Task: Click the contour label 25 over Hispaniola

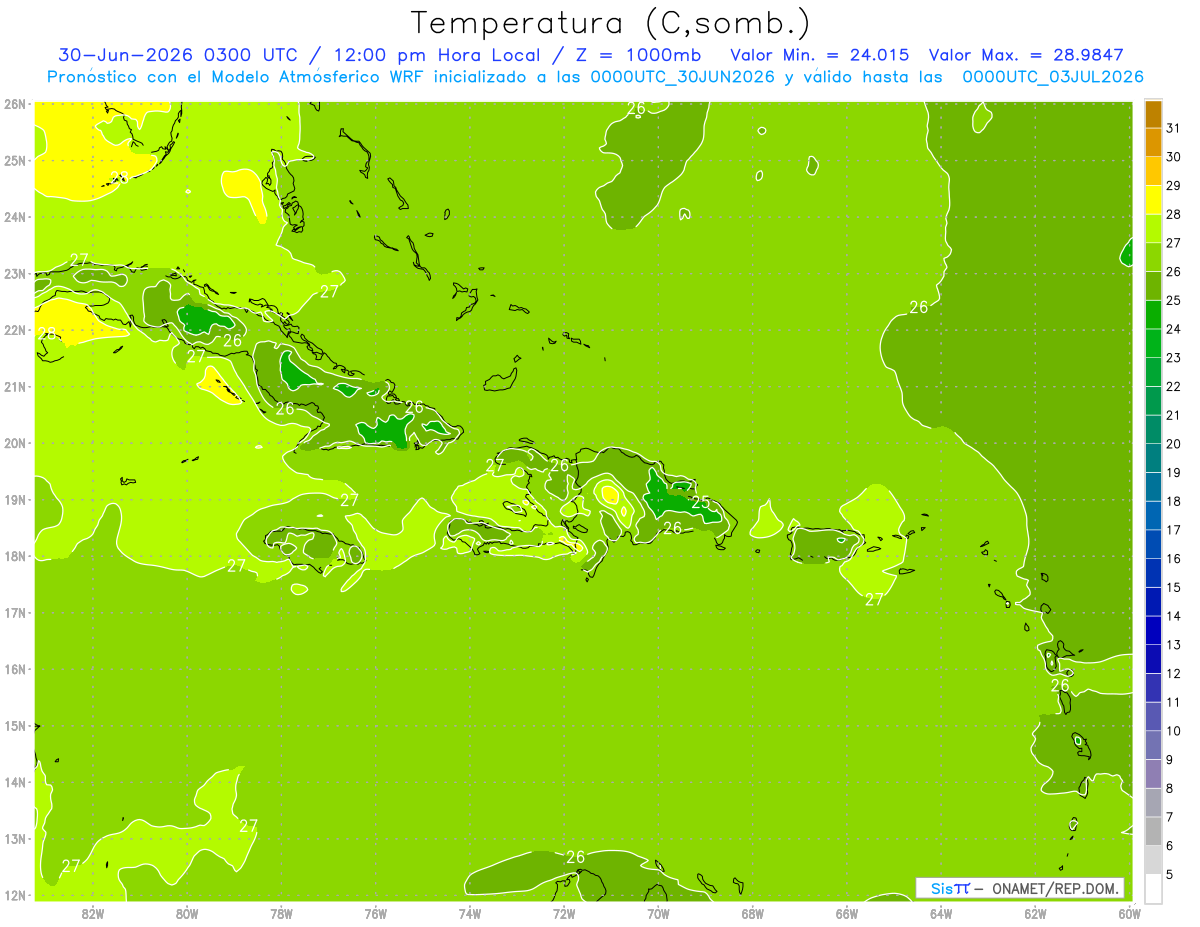Action: [x=701, y=503]
